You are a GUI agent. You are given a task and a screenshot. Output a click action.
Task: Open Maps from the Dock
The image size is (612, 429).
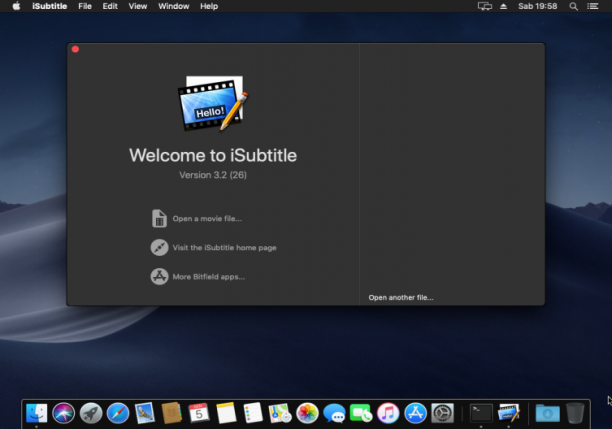tap(280, 413)
